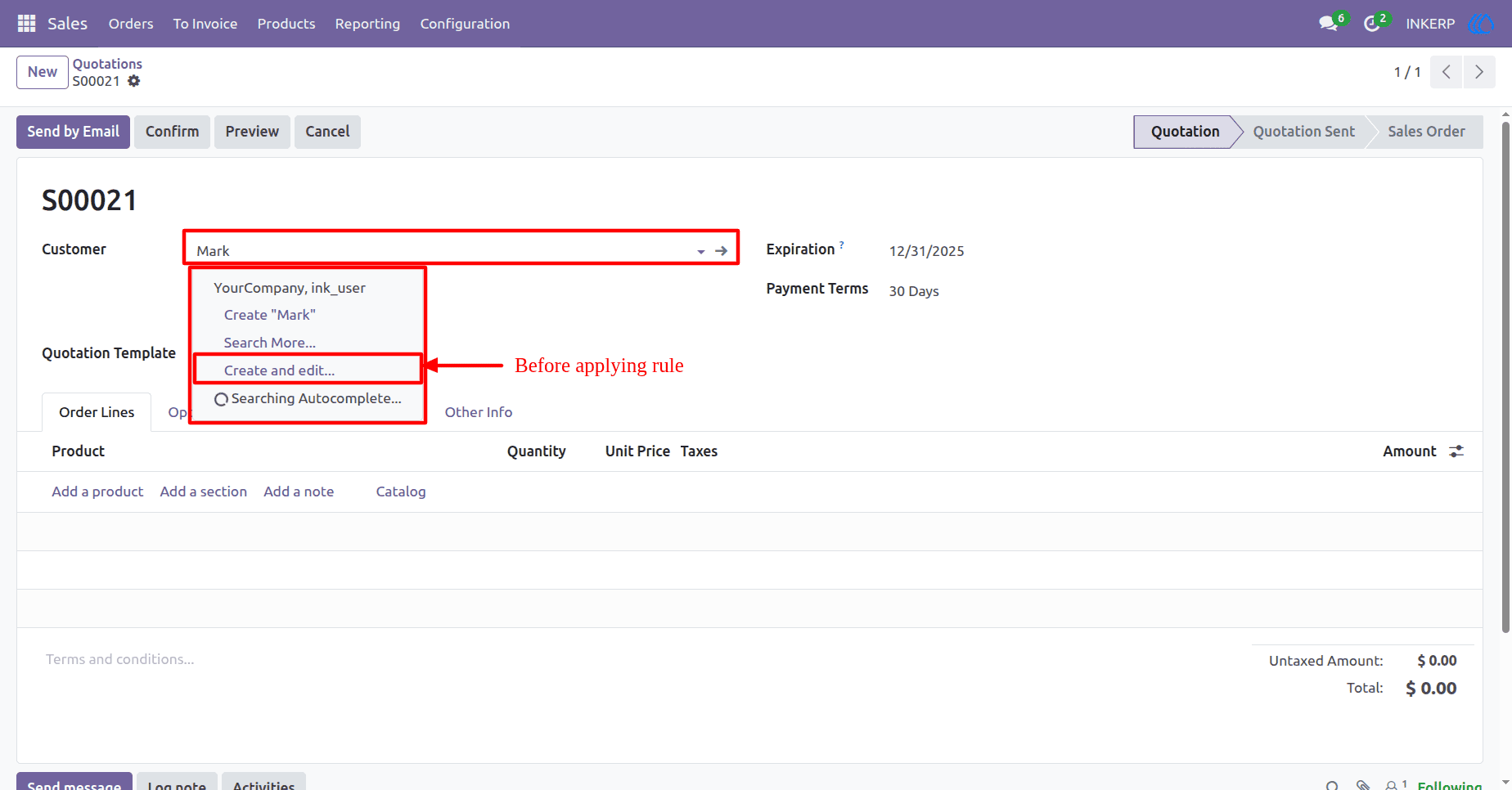Screen dimensions: 1512x790
Task: Select the Quotation Sent status stage
Action: tap(1303, 132)
